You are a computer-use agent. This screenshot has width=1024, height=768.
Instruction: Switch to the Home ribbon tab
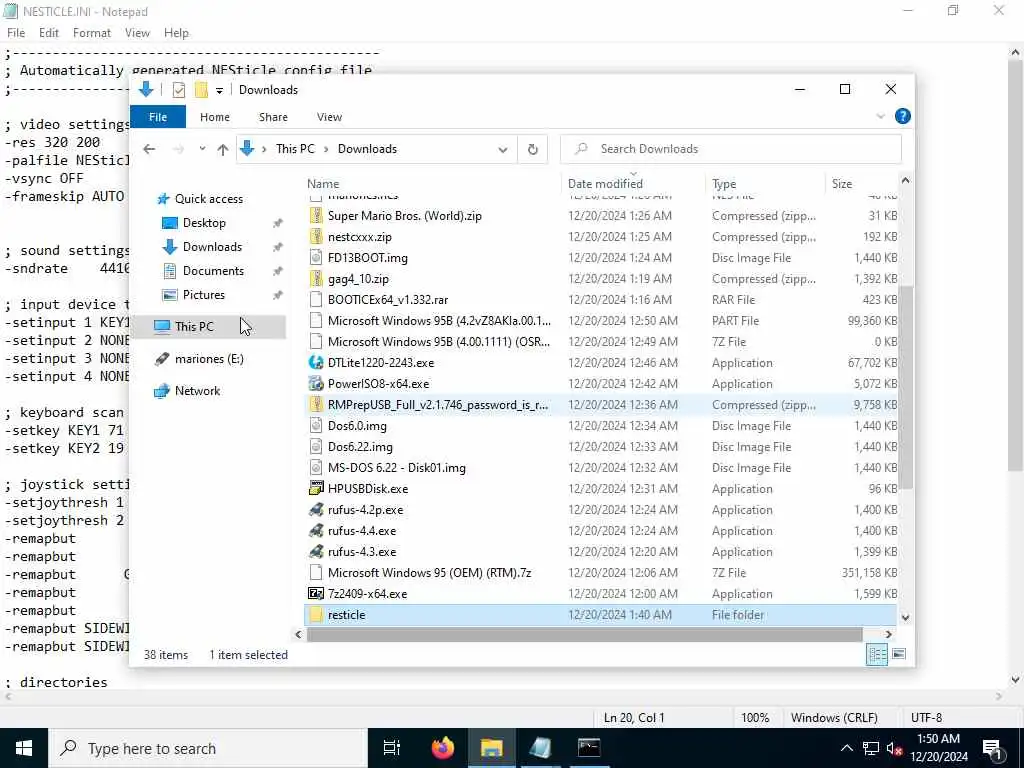pos(215,117)
